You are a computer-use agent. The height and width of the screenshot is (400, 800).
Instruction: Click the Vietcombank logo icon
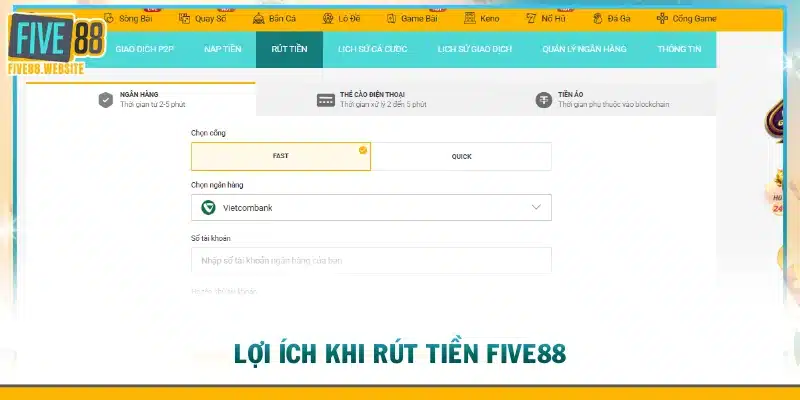tap(208, 208)
